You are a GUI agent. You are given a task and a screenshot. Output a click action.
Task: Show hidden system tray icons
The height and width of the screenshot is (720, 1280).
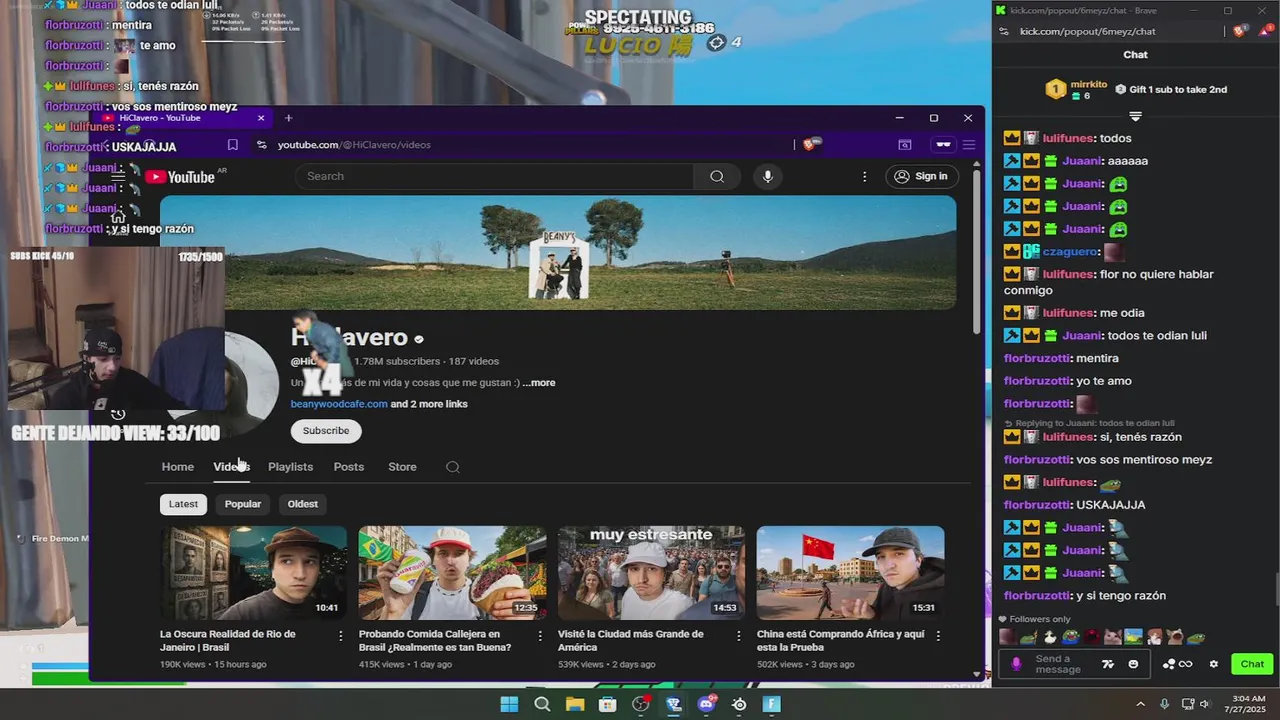coord(1141,704)
